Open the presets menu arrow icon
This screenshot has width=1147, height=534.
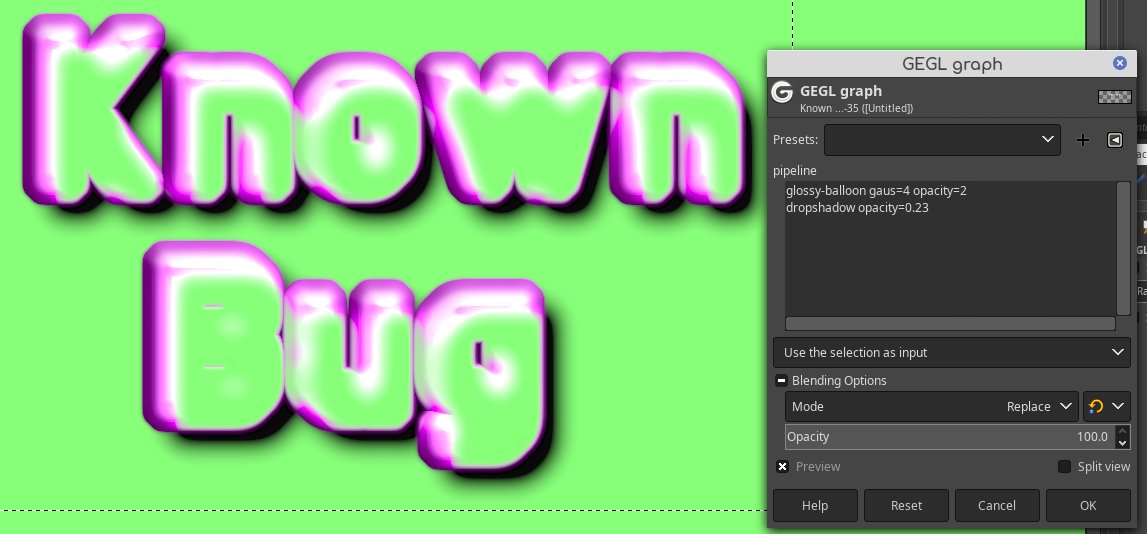point(1115,140)
